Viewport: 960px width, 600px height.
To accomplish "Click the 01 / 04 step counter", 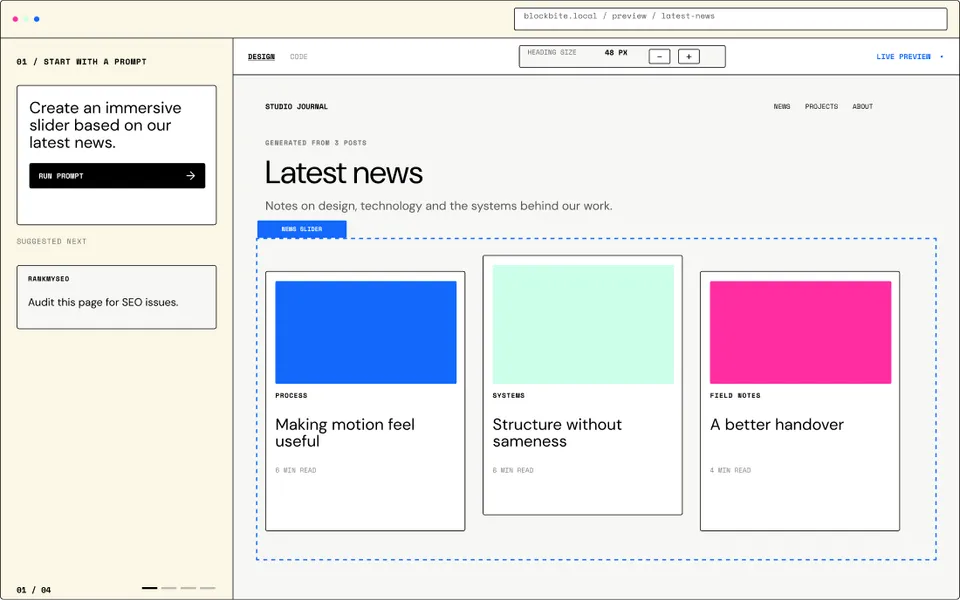I will pos(34,590).
